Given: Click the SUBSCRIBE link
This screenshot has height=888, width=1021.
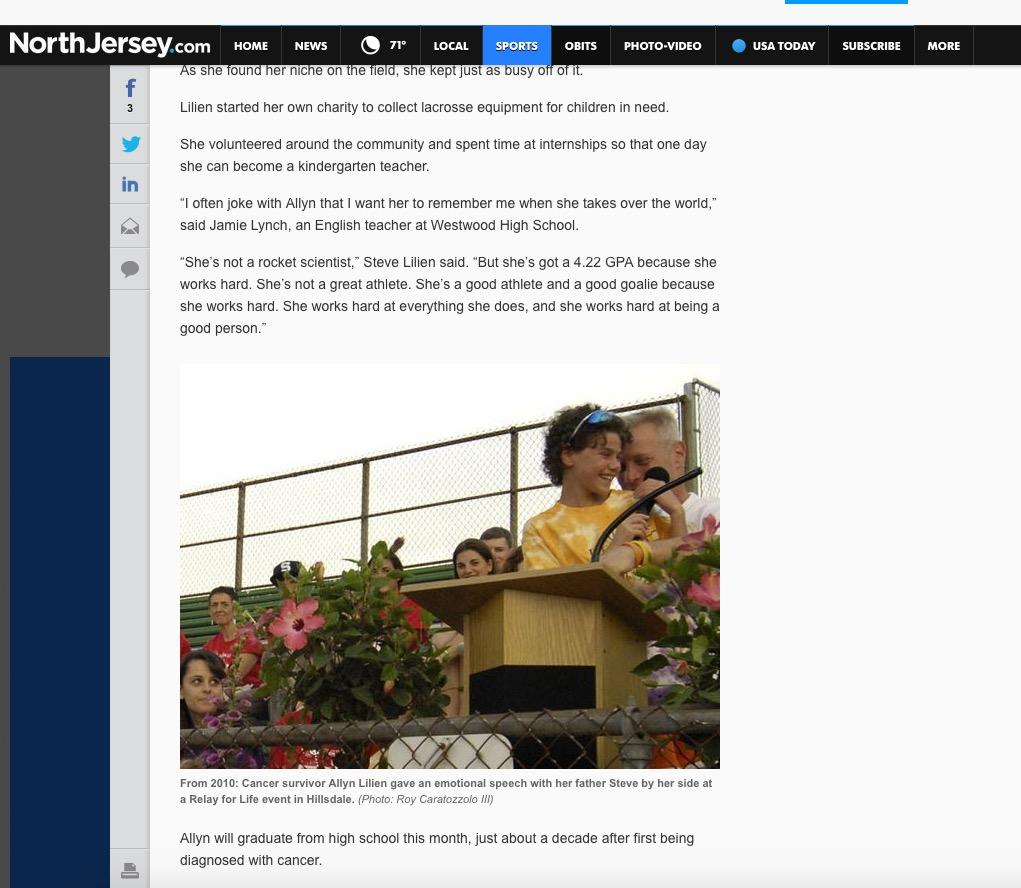Looking at the screenshot, I should [871, 46].
